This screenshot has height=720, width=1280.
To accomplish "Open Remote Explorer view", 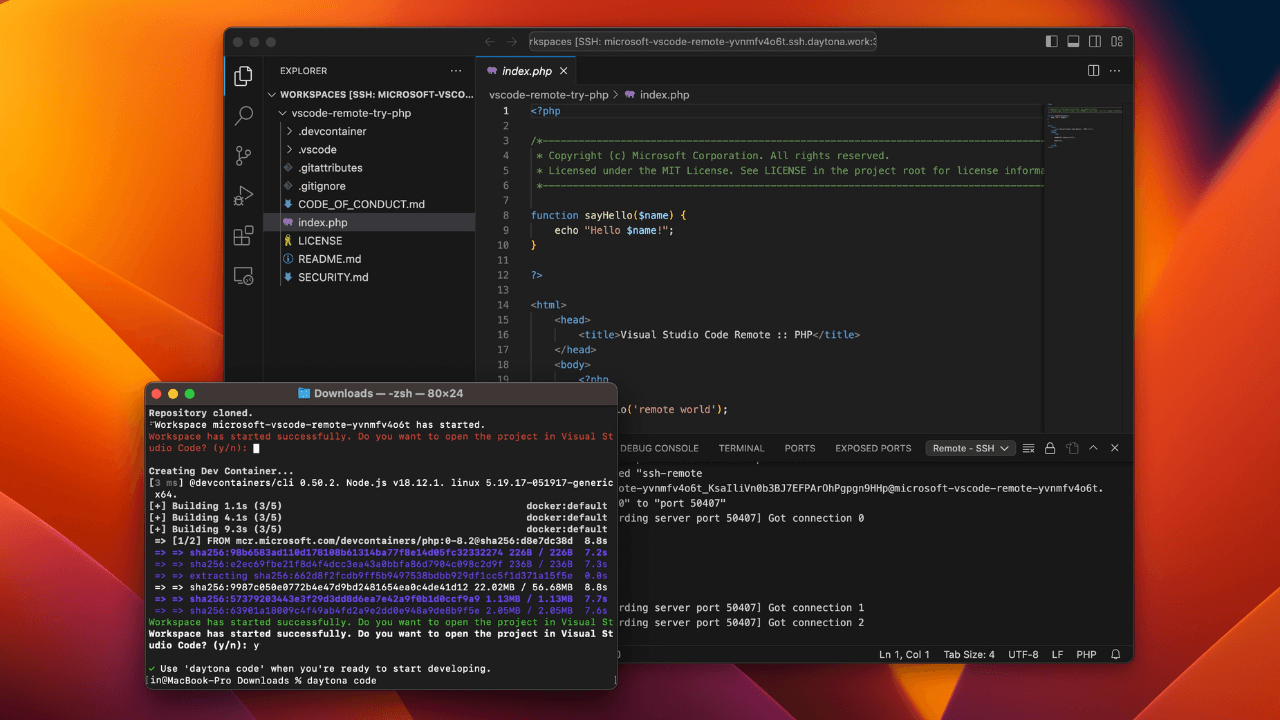I will pyautogui.click(x=243, y=276).
